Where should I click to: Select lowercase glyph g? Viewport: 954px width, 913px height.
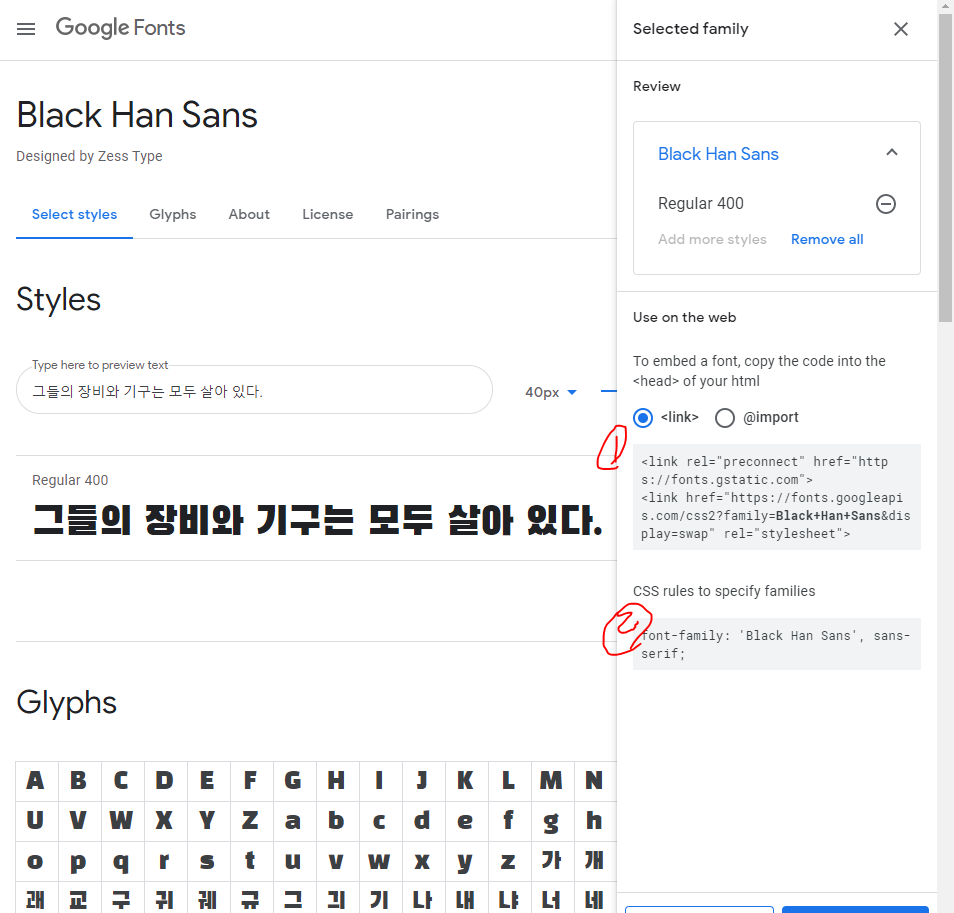pos(551,821)
